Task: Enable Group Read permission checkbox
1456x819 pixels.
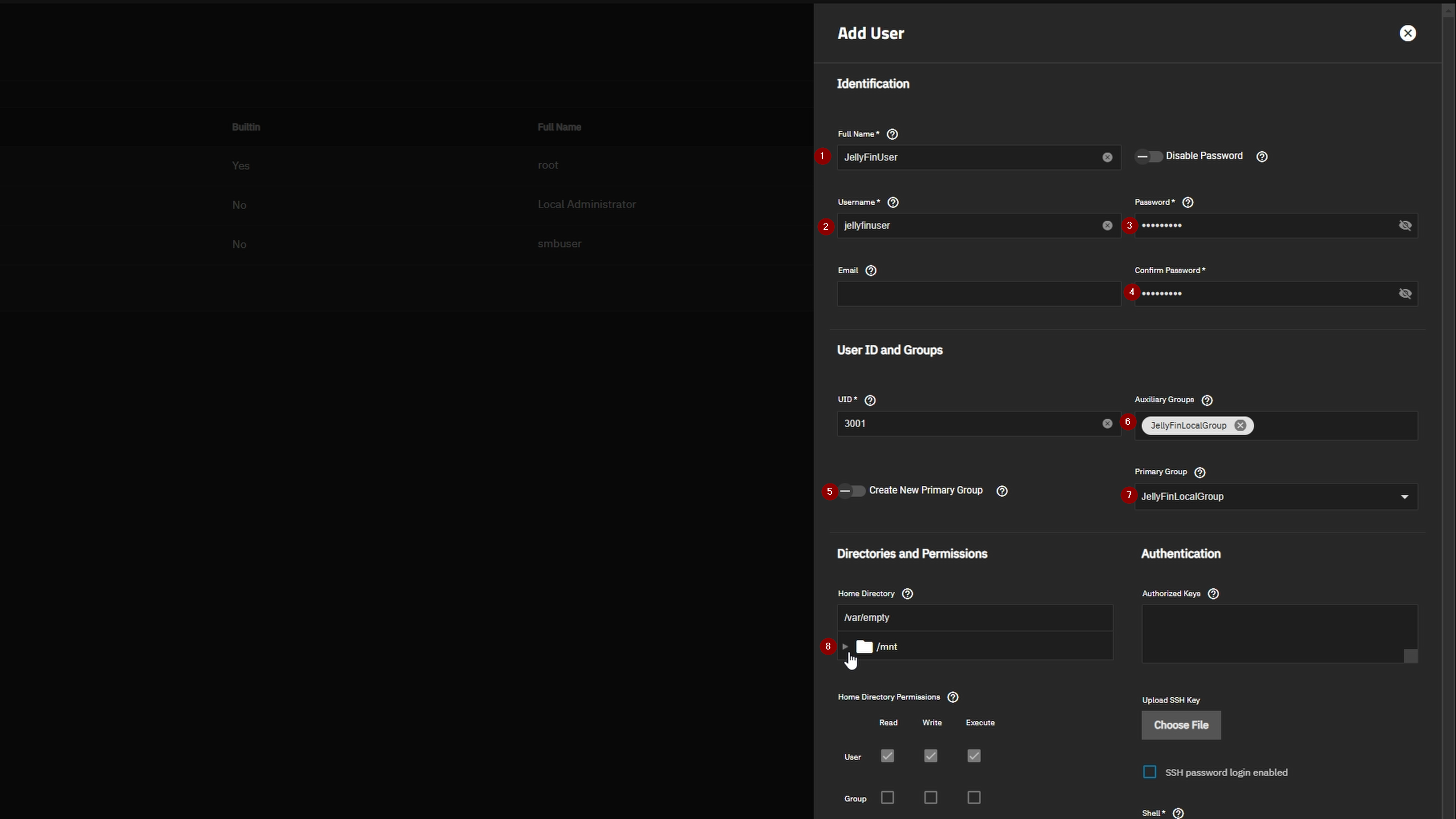Action: [x=887, y=798]
